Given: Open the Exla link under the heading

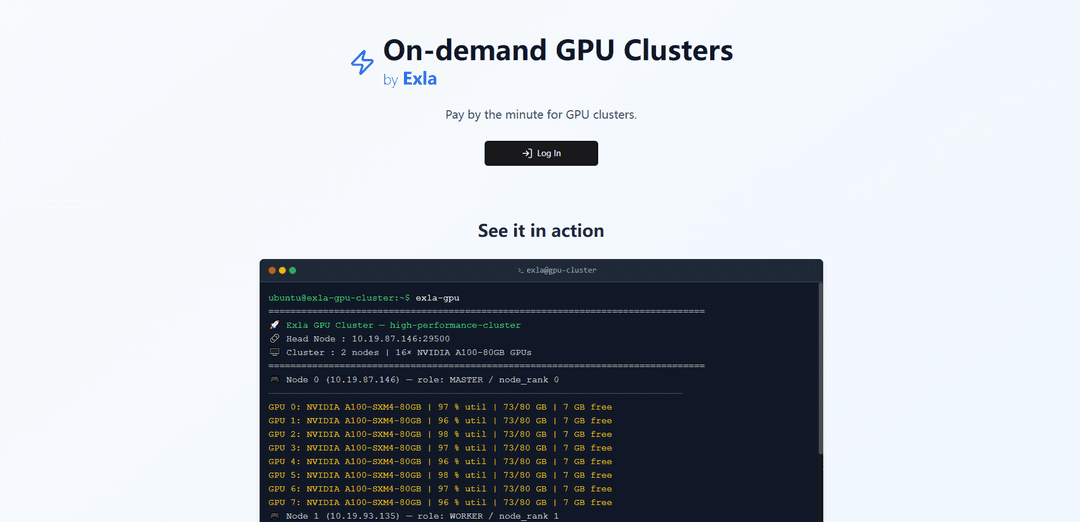Looking at the screenshot, I should point(419,79).
